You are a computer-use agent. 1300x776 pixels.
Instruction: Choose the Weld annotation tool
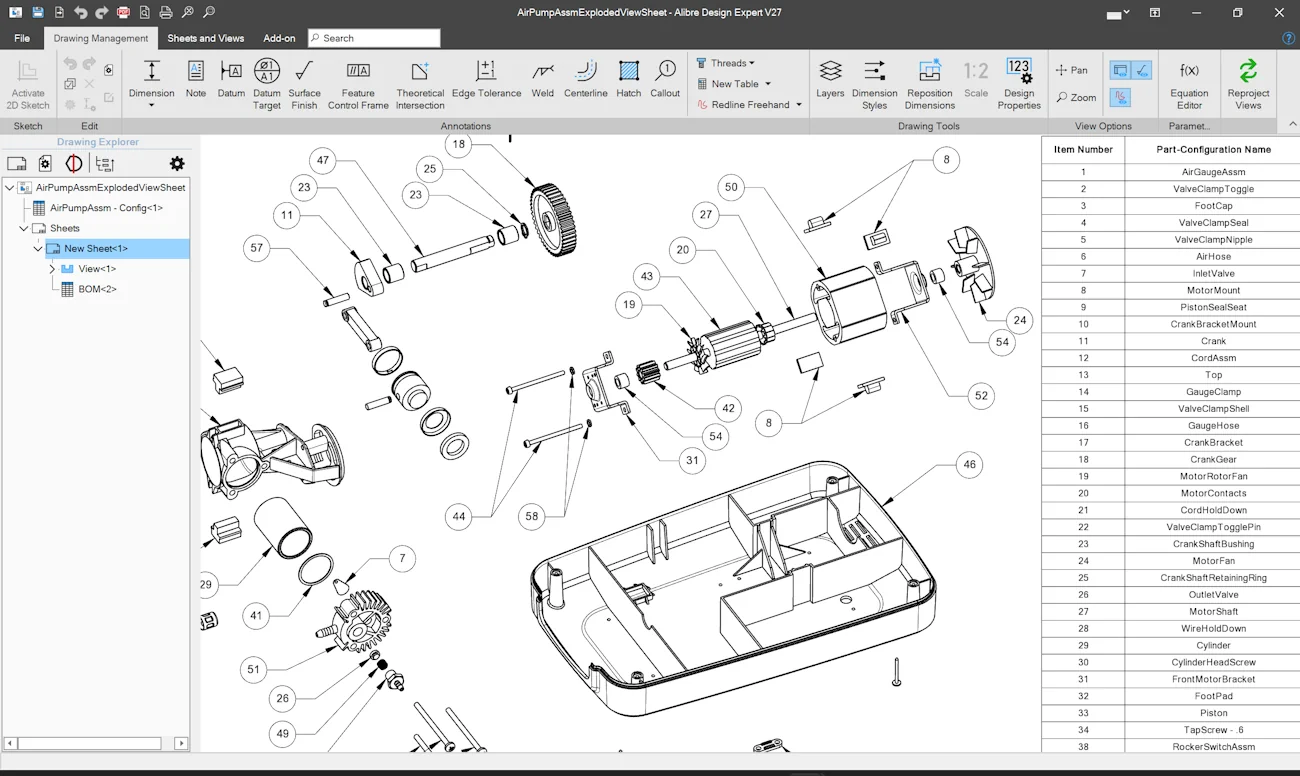click(x=543, y=80)
